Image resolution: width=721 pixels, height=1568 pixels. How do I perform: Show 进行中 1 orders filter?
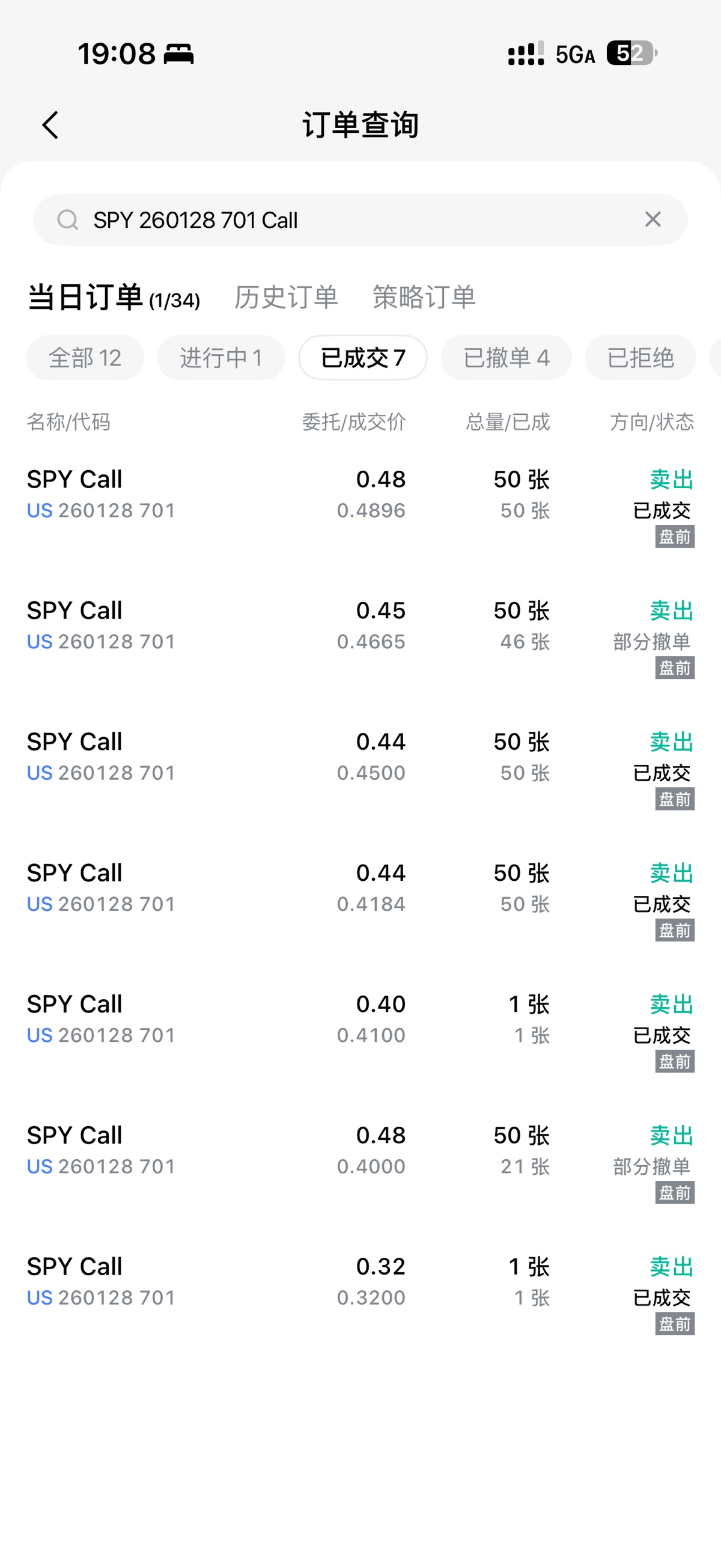(221, 358)
